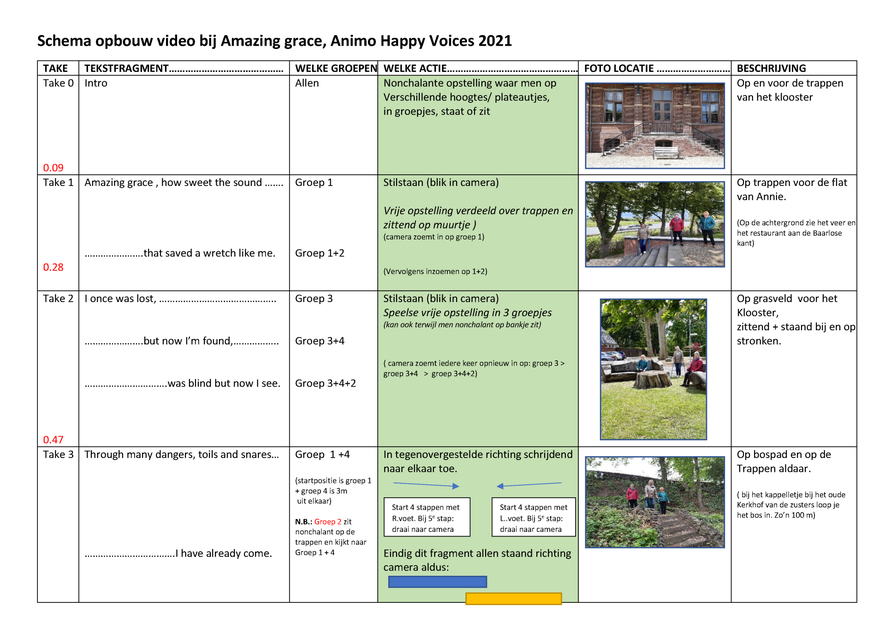Select lyric 'Through many dangers, toils and snares…'
The height and width of the screenshot is (626, 885).
[x=182, y=454]
